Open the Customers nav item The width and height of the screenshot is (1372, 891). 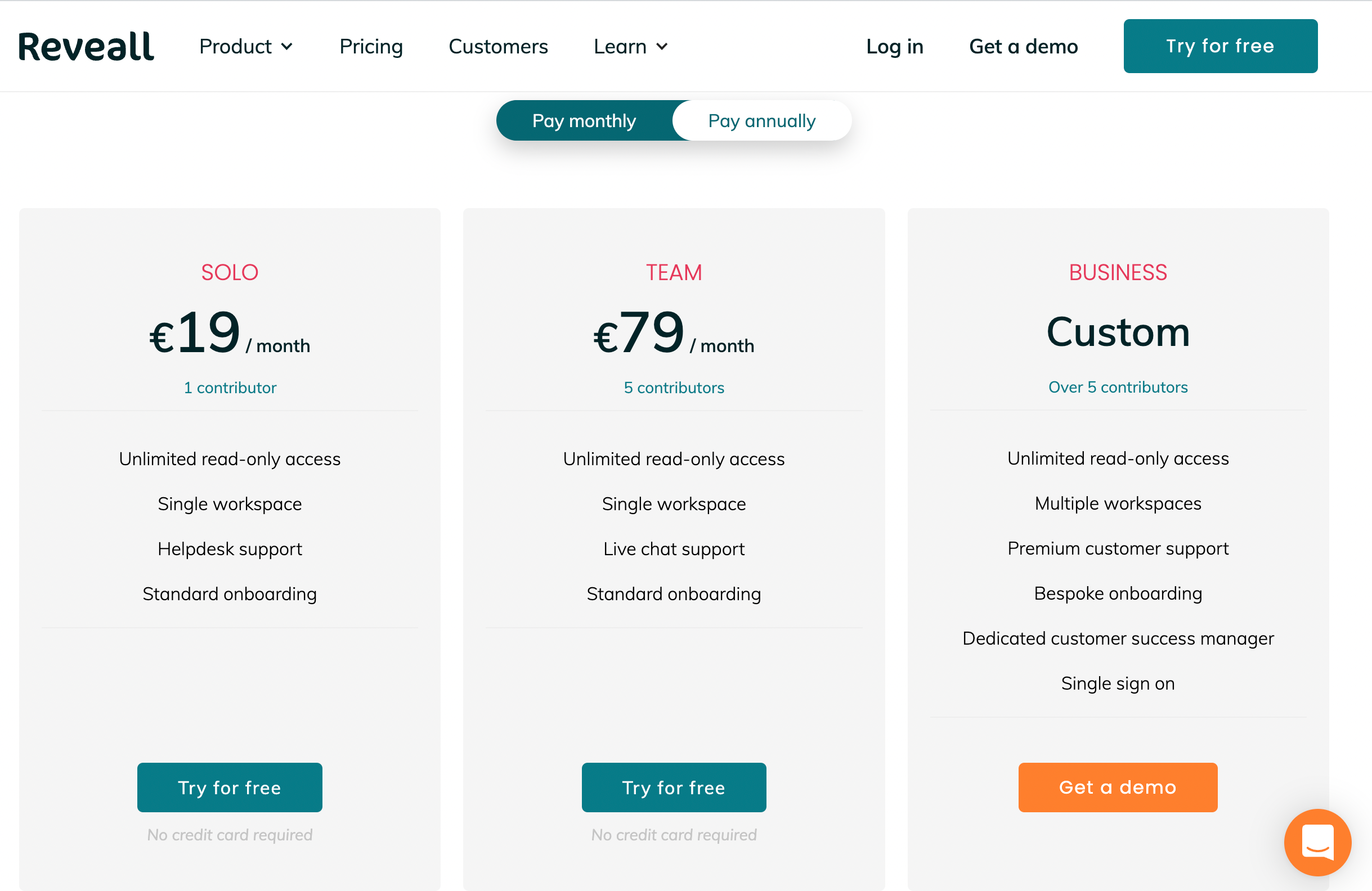[x=498, y=46]
